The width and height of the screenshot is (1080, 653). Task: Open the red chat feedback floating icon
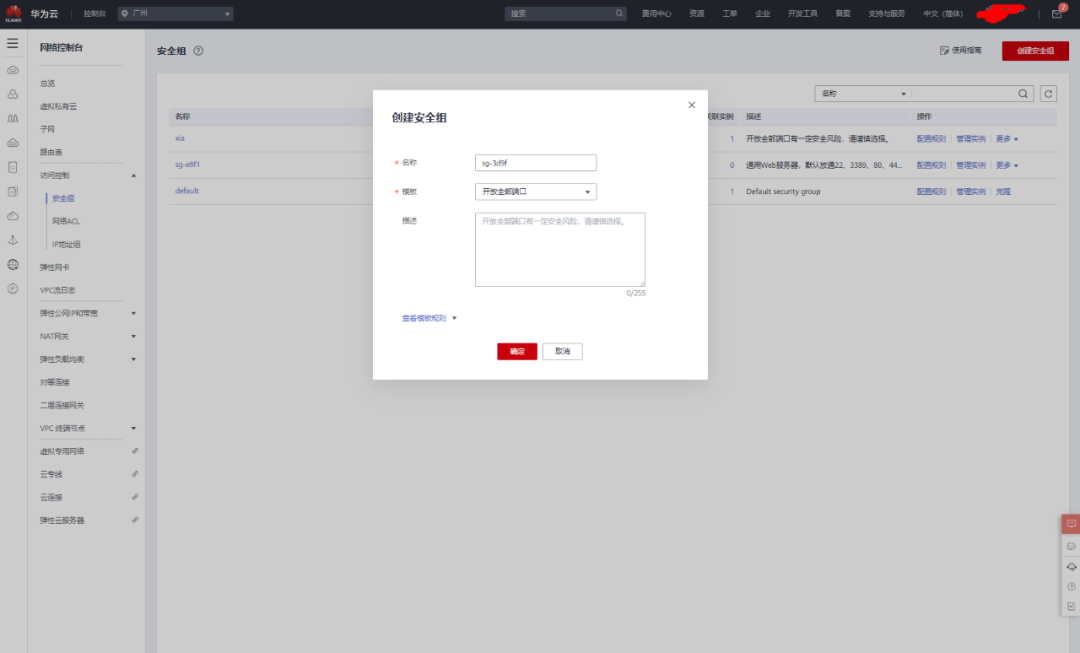(1071, 524)
